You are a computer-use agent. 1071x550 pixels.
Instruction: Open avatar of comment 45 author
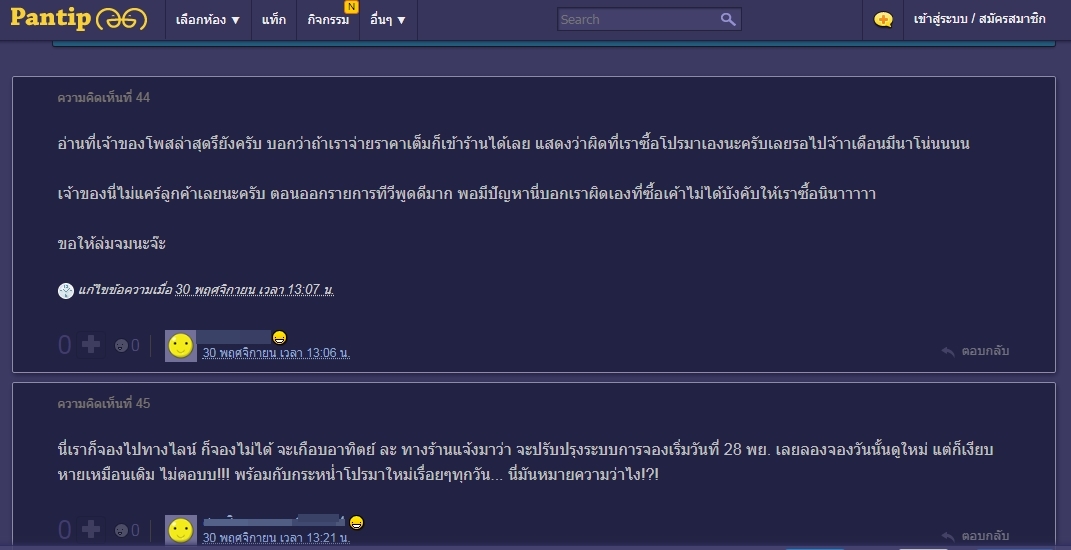(181, 530)
